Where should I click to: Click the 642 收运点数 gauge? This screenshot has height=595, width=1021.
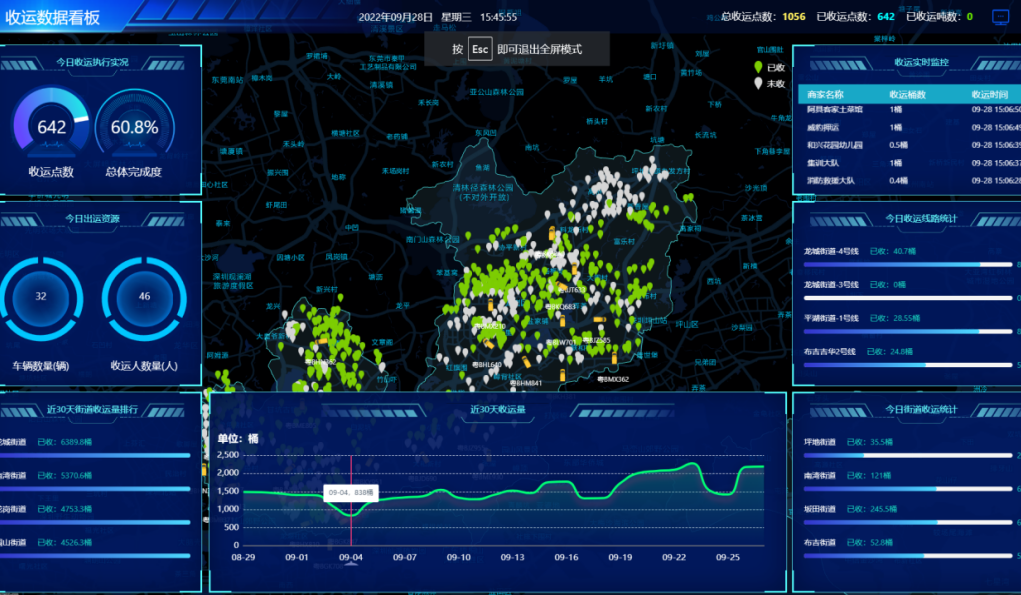[x=51, y=124]
